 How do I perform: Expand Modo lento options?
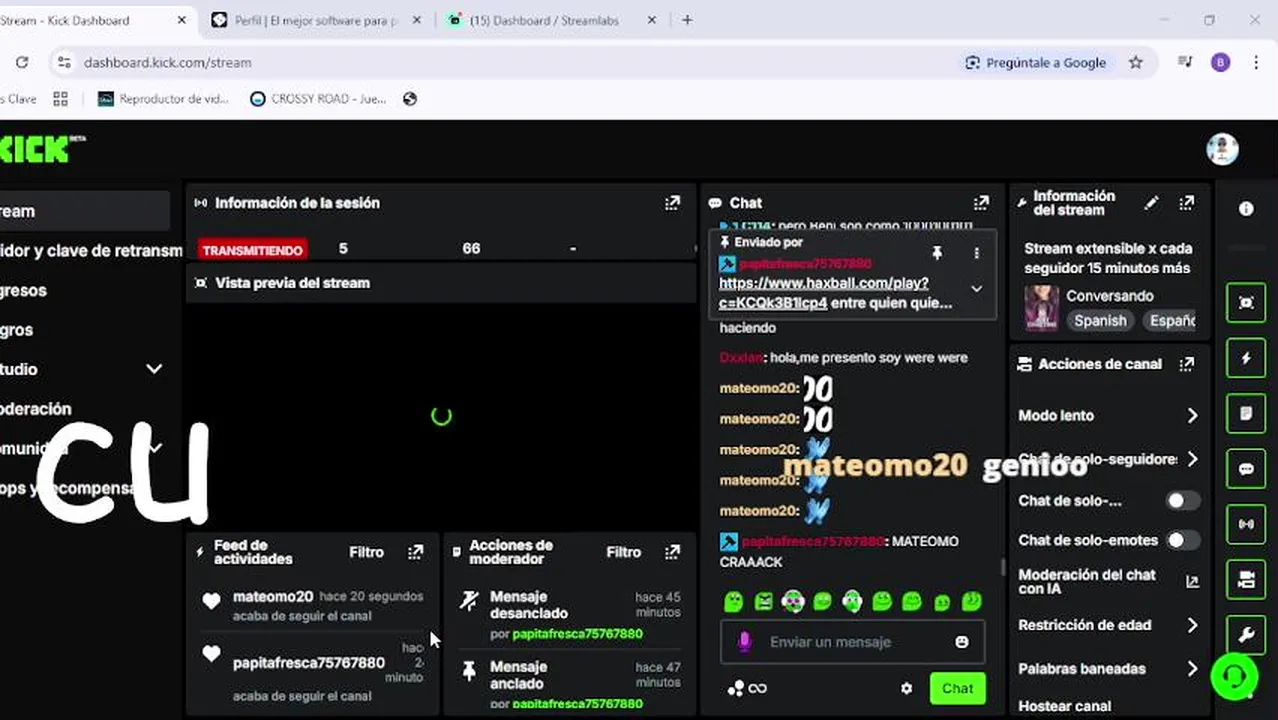coord(1192,415)
